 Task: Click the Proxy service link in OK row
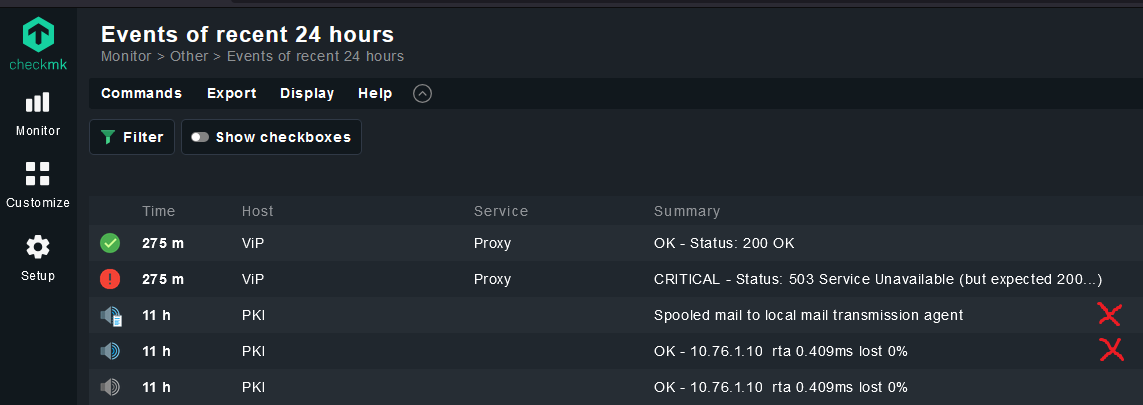[x=492, y=243]
